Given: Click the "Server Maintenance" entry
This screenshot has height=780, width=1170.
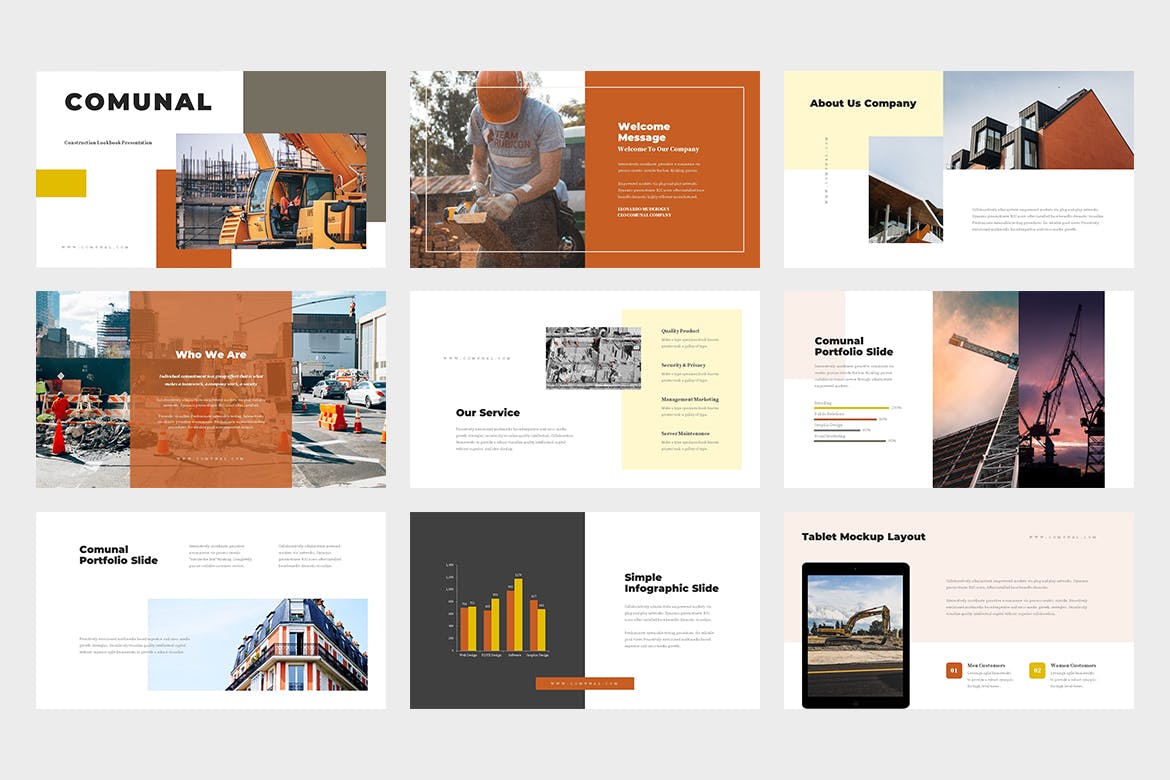Looking at the screenshot, I should tap(688, 435).
